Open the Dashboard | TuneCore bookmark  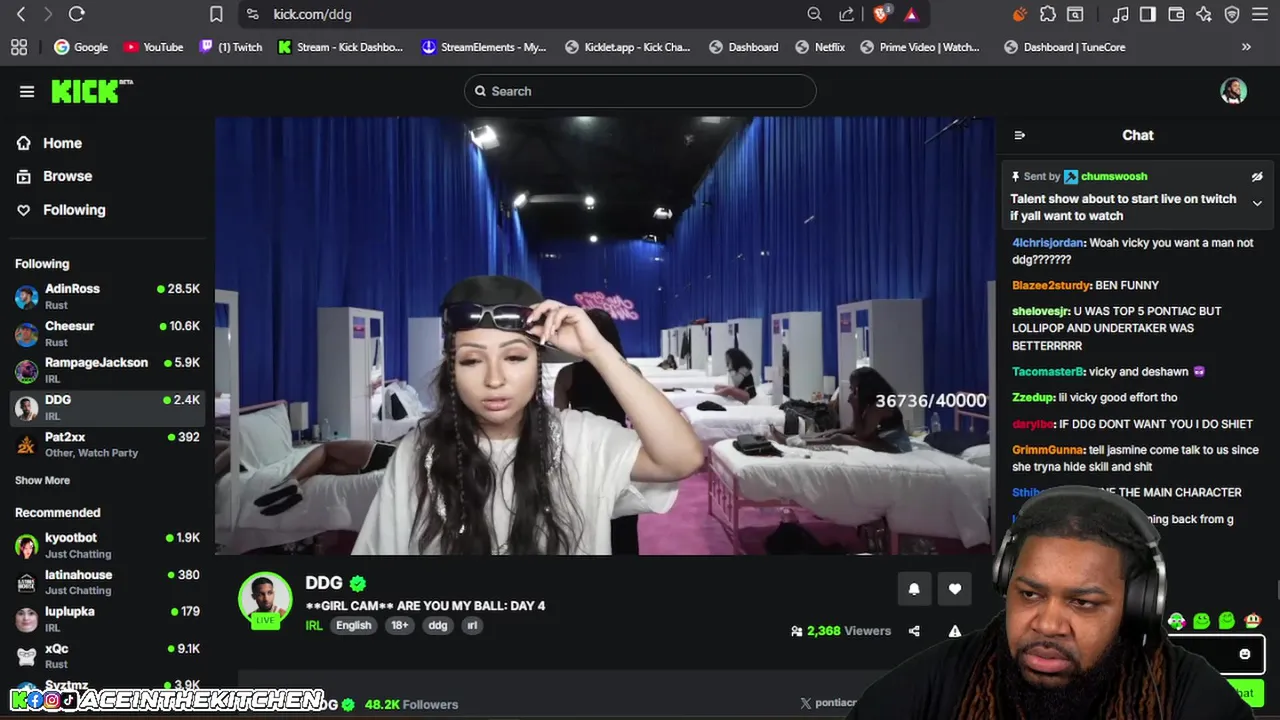click(1065, 47)
